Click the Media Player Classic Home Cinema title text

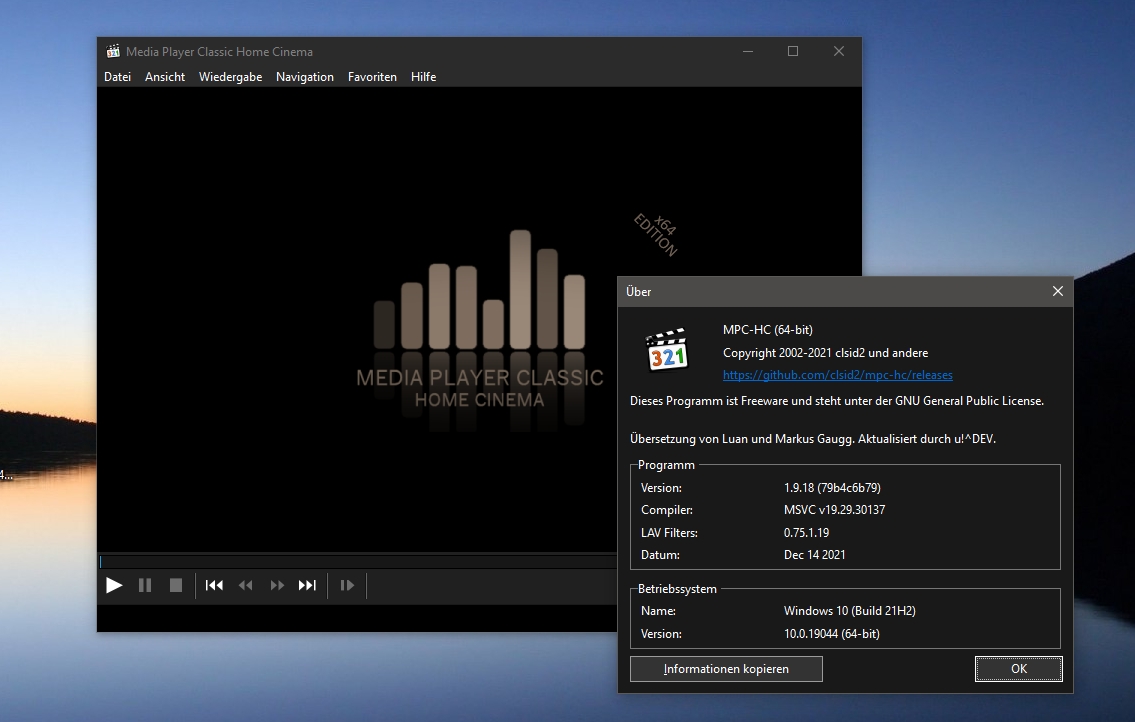(x=219, y=51)
